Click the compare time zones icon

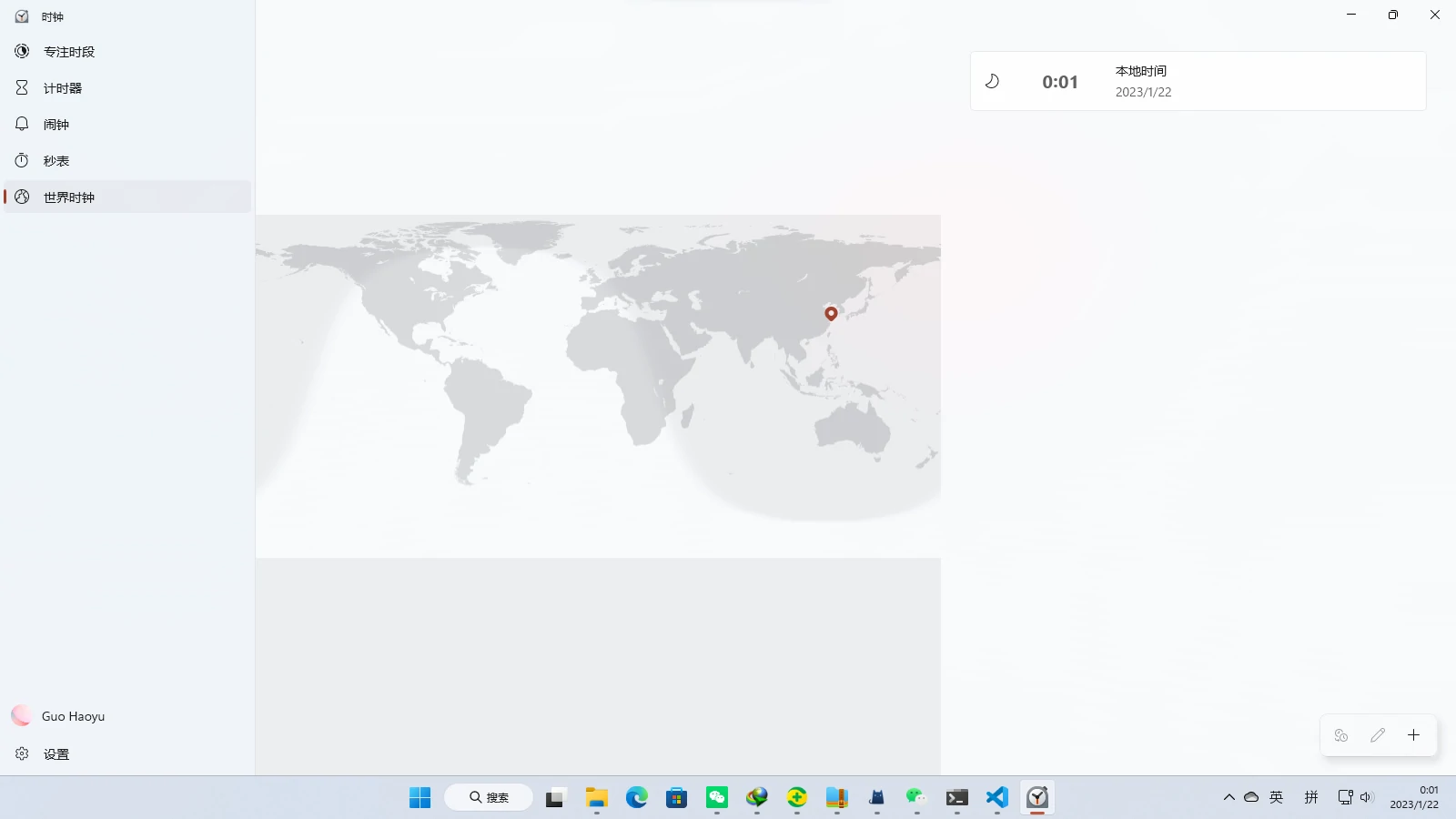pyautogui.click(x=1341, y=735)
